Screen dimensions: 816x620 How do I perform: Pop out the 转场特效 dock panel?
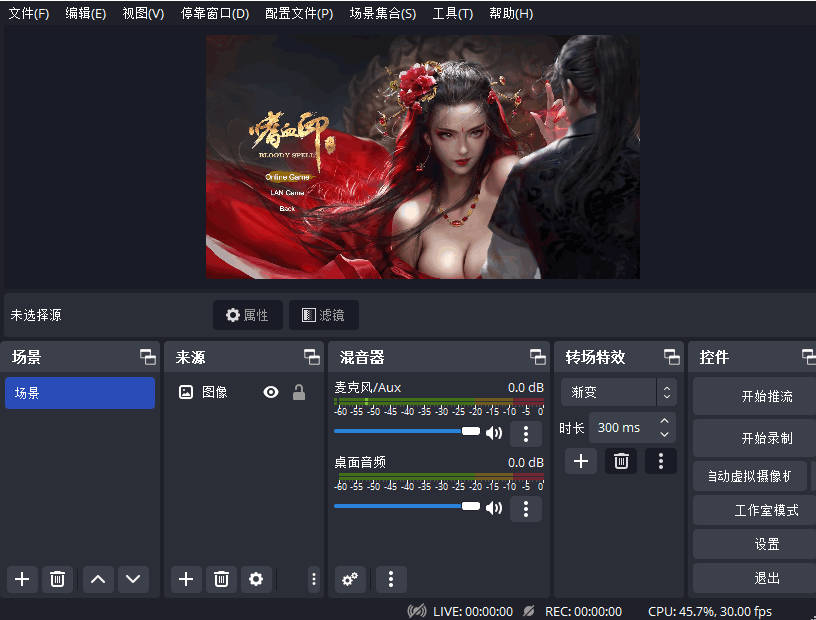[x=672, y=357]
